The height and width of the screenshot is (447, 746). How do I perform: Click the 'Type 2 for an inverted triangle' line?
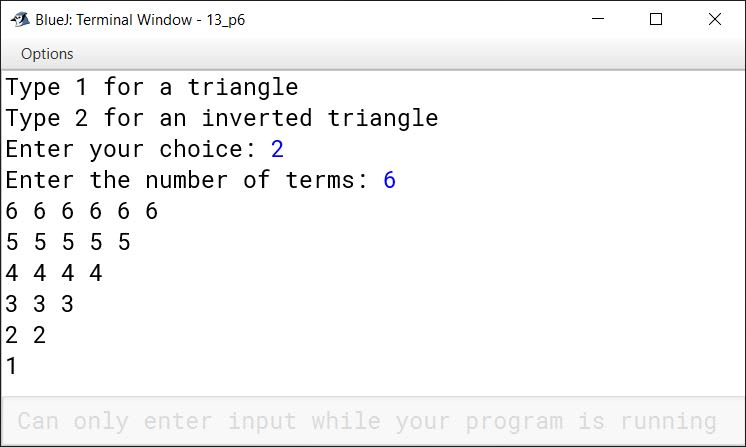pyautogui.click(x=222, y=118)
